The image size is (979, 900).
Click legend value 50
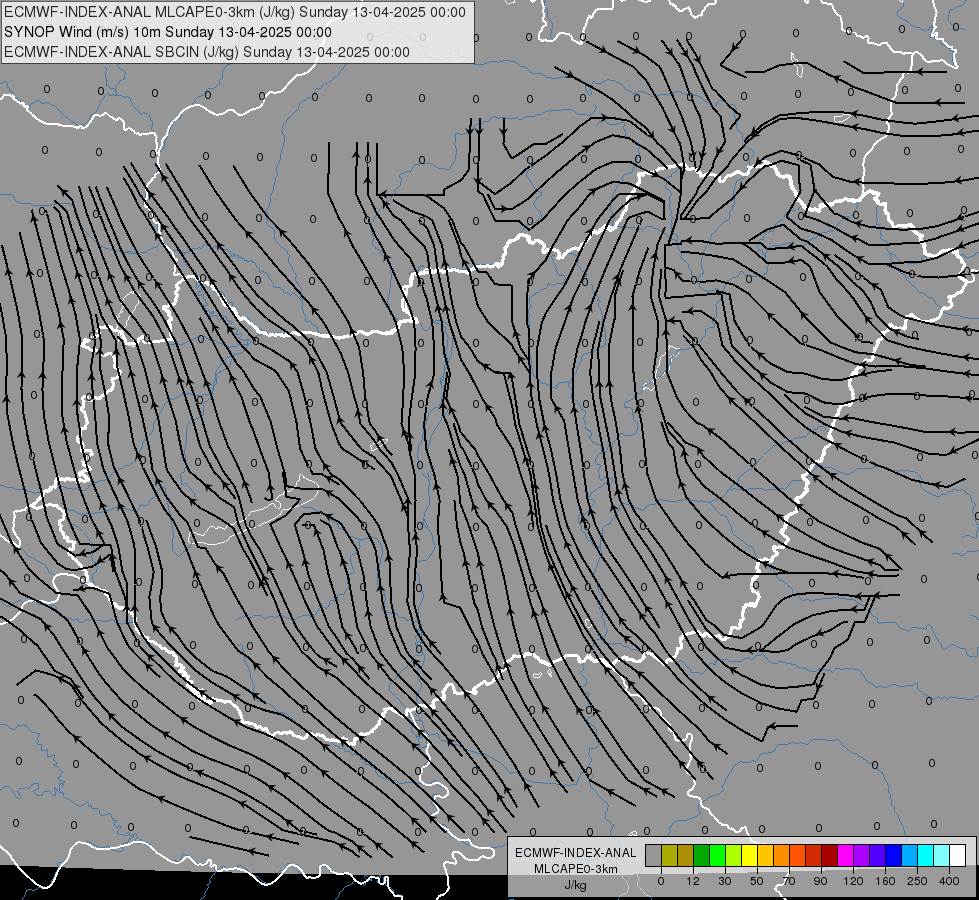point(757,881)
